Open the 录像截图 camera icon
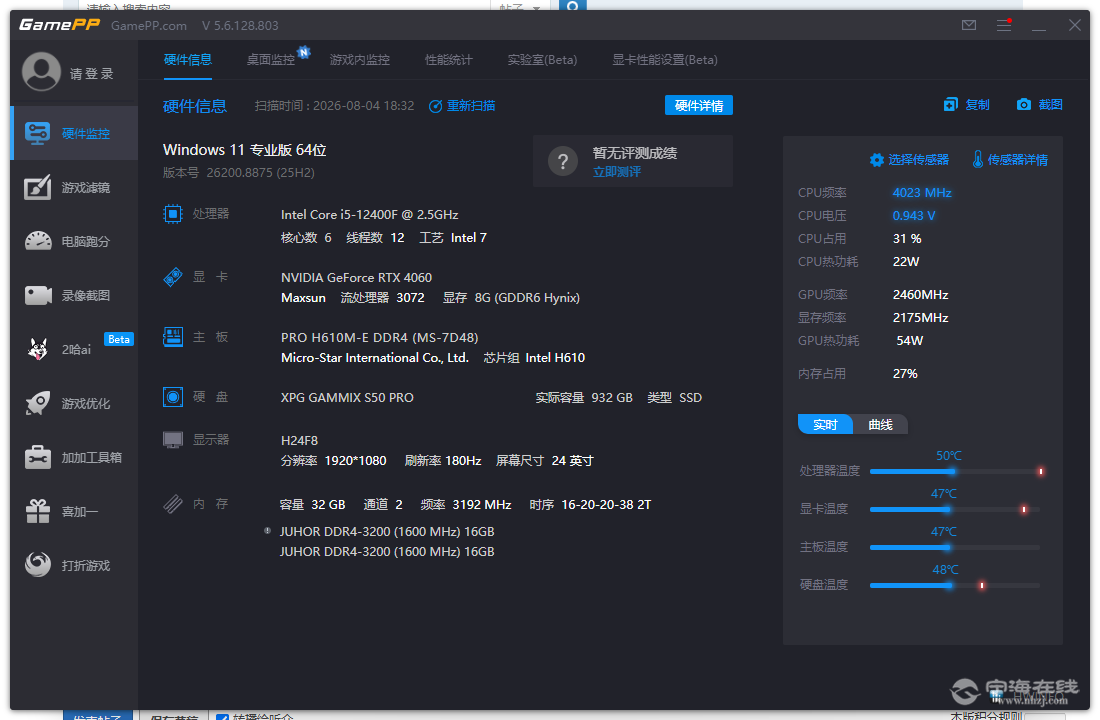Image resolution: width=1100 pixels, height=720 pixels. pyautogui.click(x=38, y=295)
